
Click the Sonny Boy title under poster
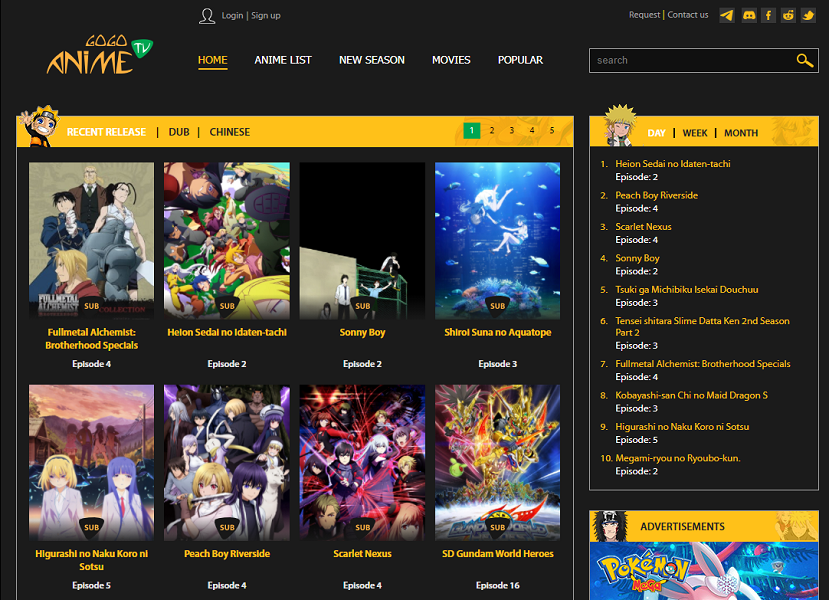(x=362, y=333)
